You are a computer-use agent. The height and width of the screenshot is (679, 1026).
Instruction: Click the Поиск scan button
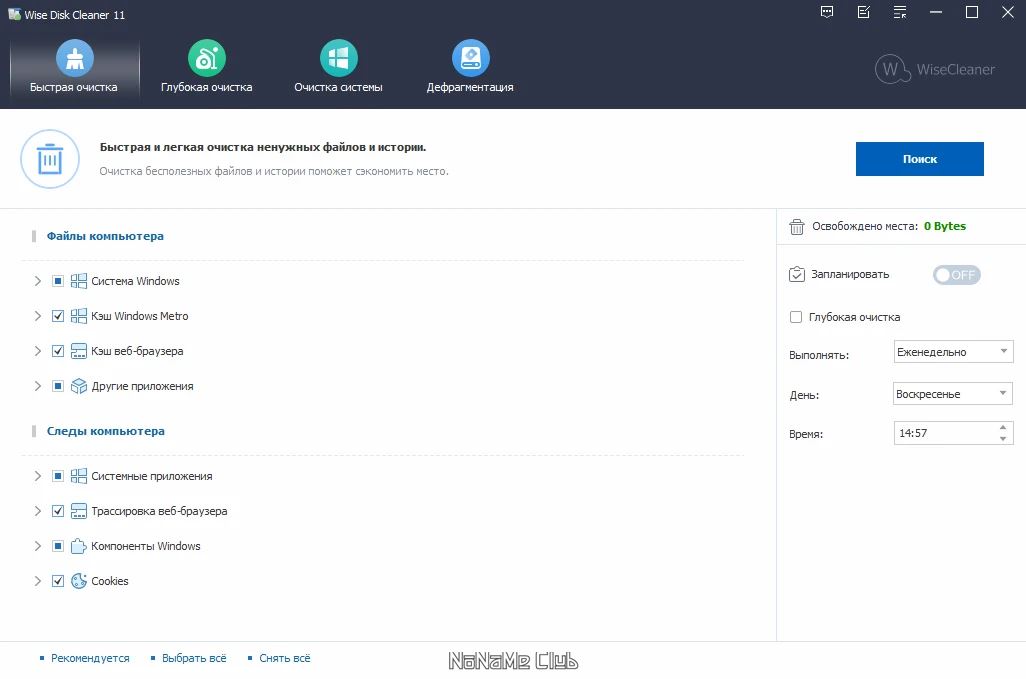coord(919,159)
